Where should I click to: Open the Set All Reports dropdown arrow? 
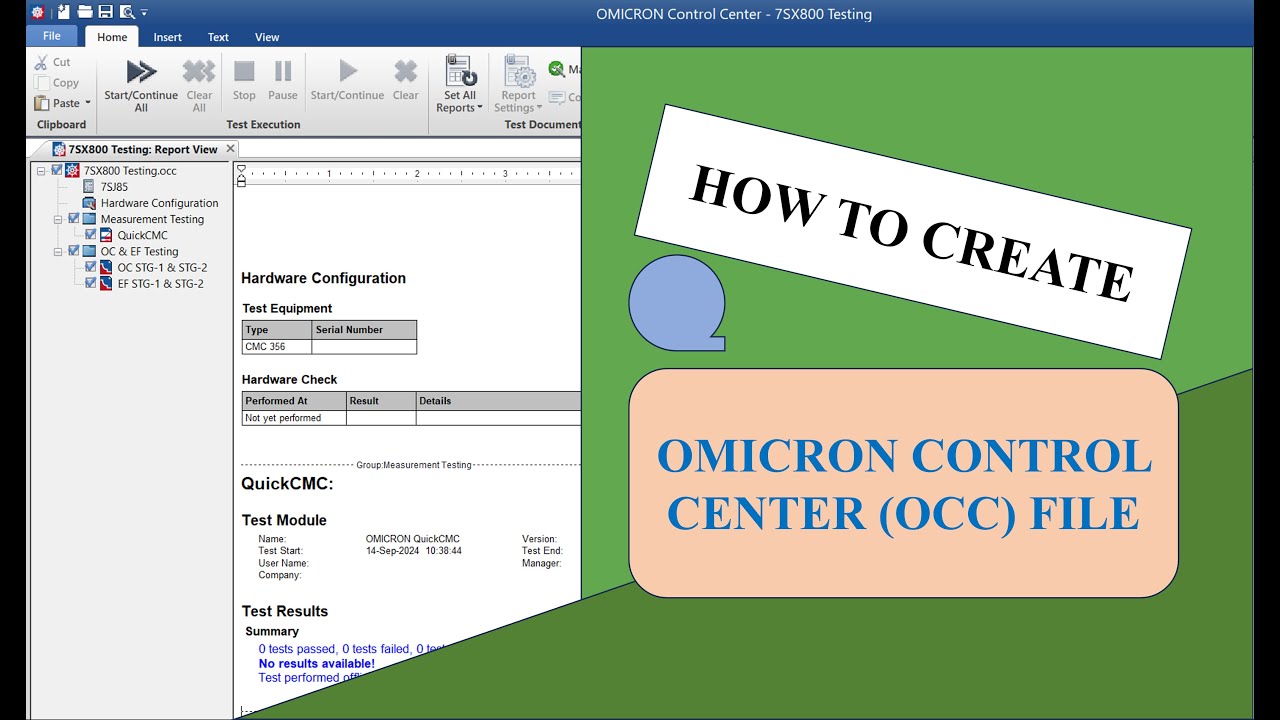[x=480, y=108]
